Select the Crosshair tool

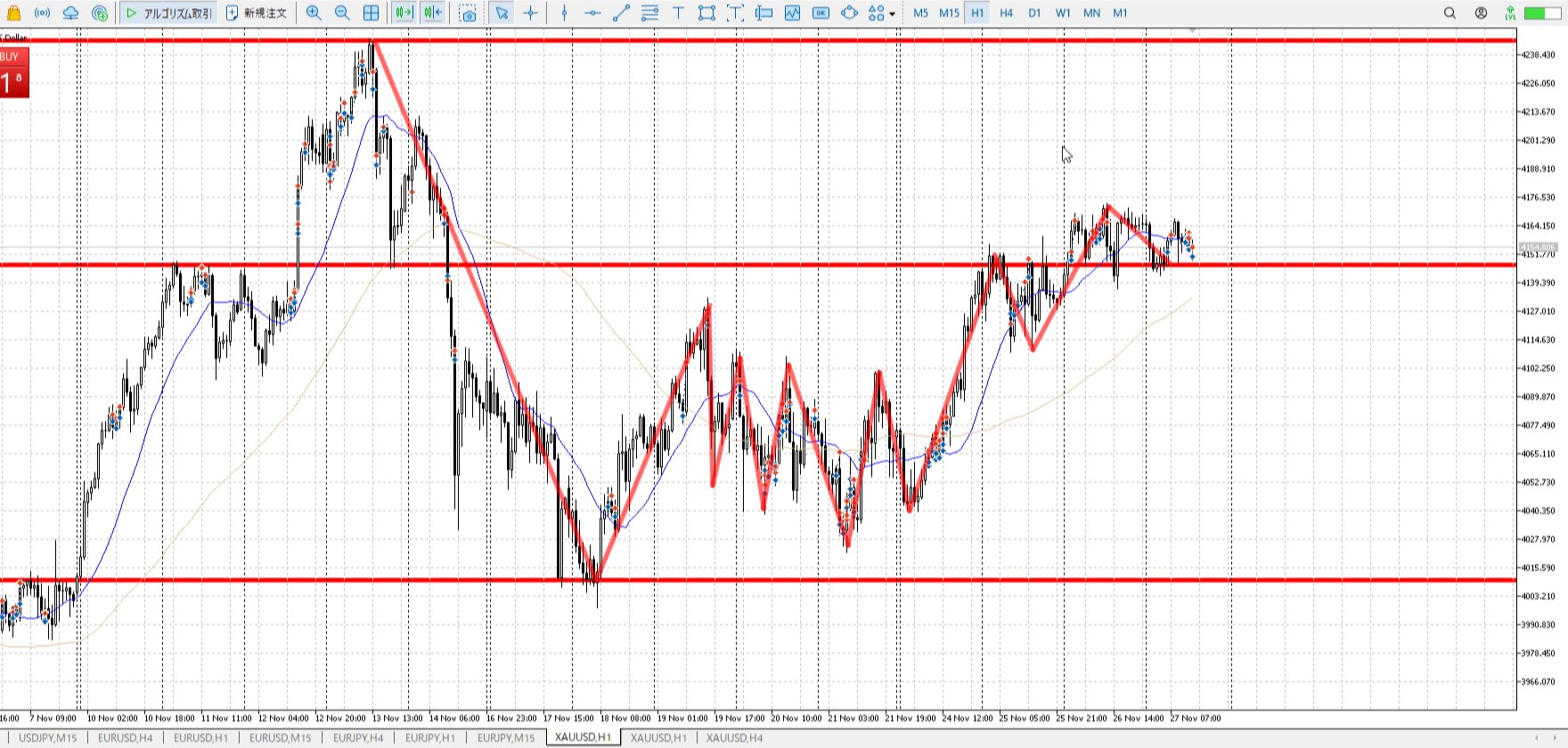click(x=531, y=12)
